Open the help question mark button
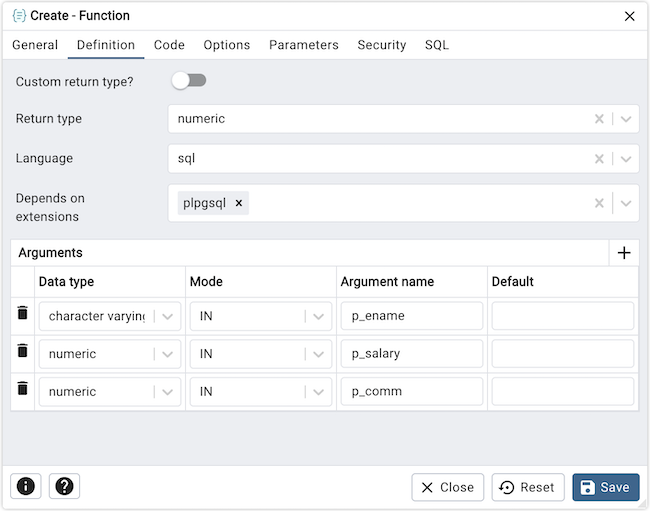This screenshot has height=511, width=650. click(x=64, y=486)
